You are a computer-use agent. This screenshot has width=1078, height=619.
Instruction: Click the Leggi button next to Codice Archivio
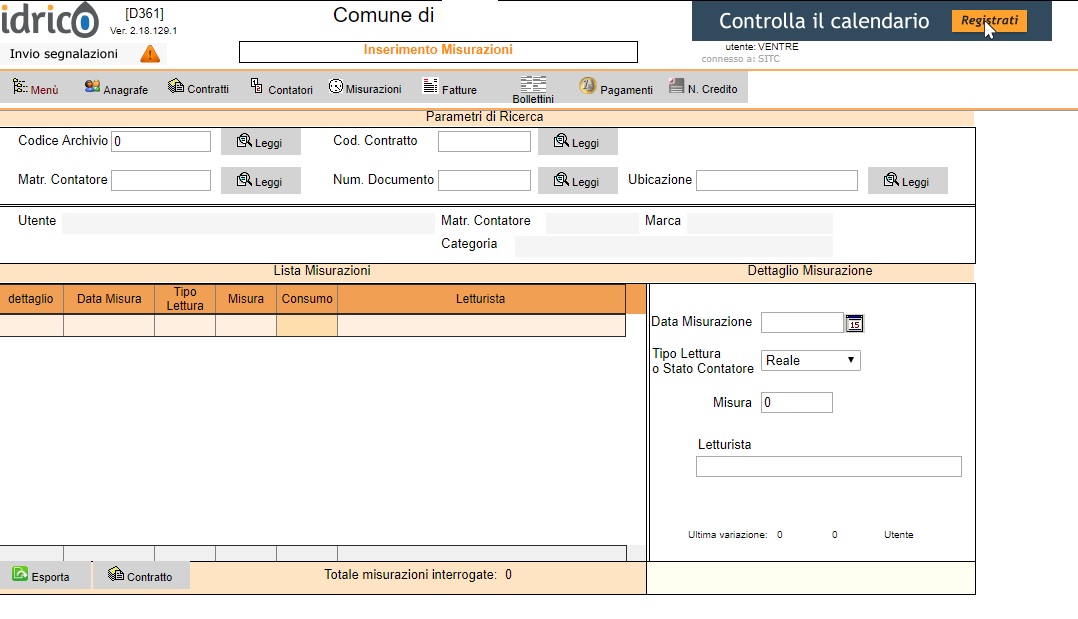click(261, 142)
